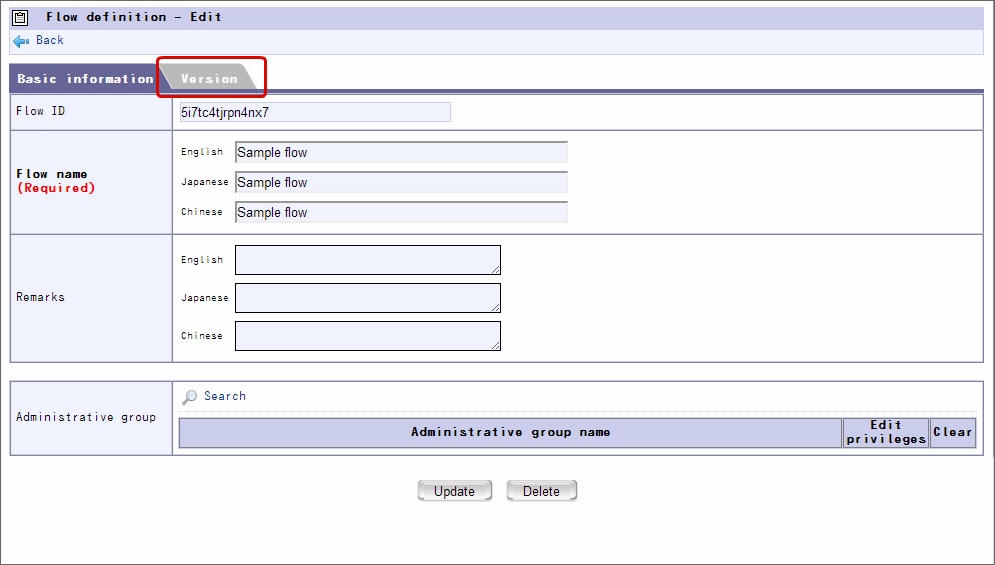Viewport: 995px width, 565px height.
Task: Click the Edit privileges column header
Action: (886, 432)
